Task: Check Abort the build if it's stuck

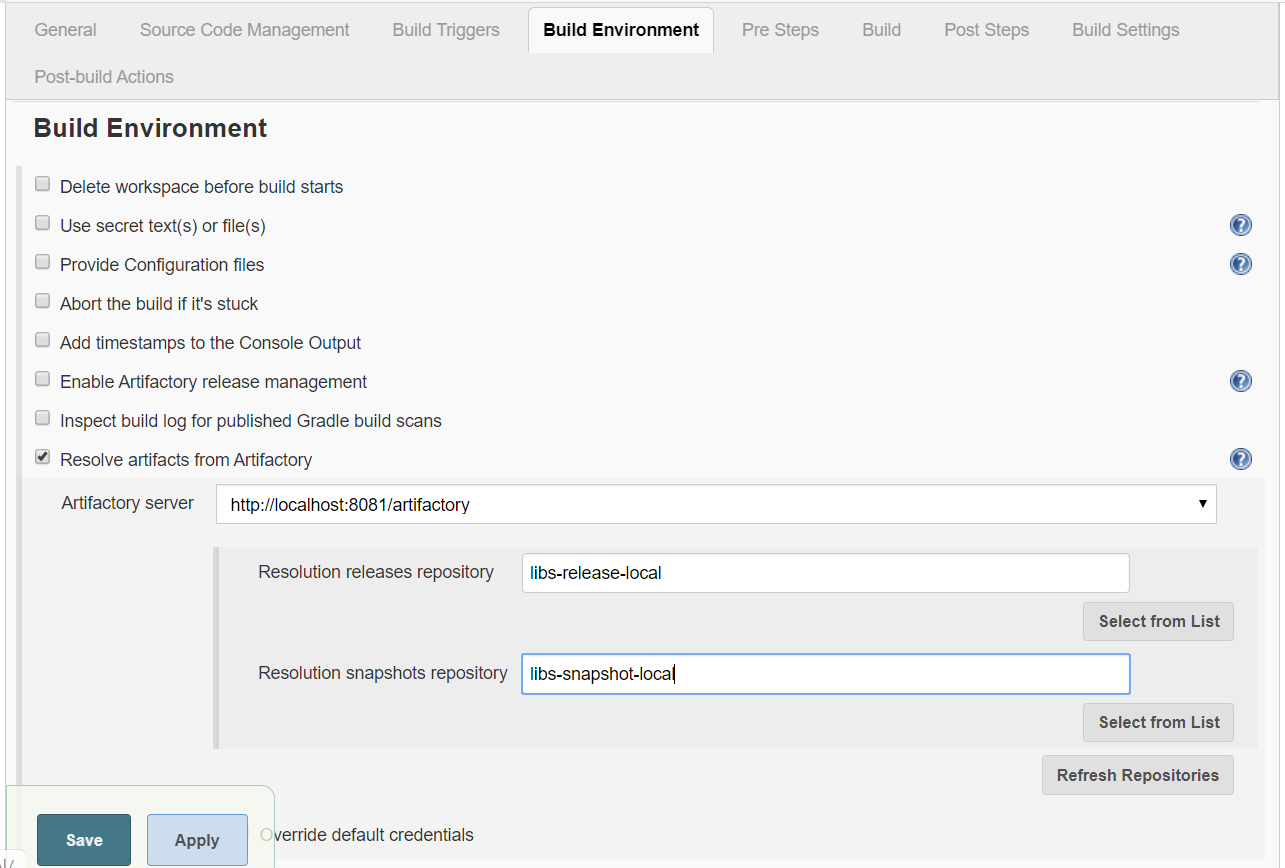Action: coord(43,301)
